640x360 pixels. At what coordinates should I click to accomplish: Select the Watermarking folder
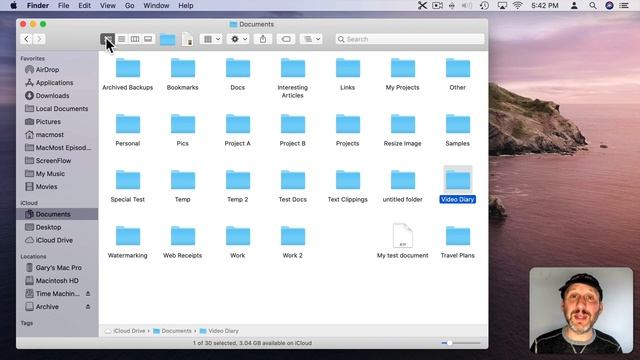click(x=128, y=242)
